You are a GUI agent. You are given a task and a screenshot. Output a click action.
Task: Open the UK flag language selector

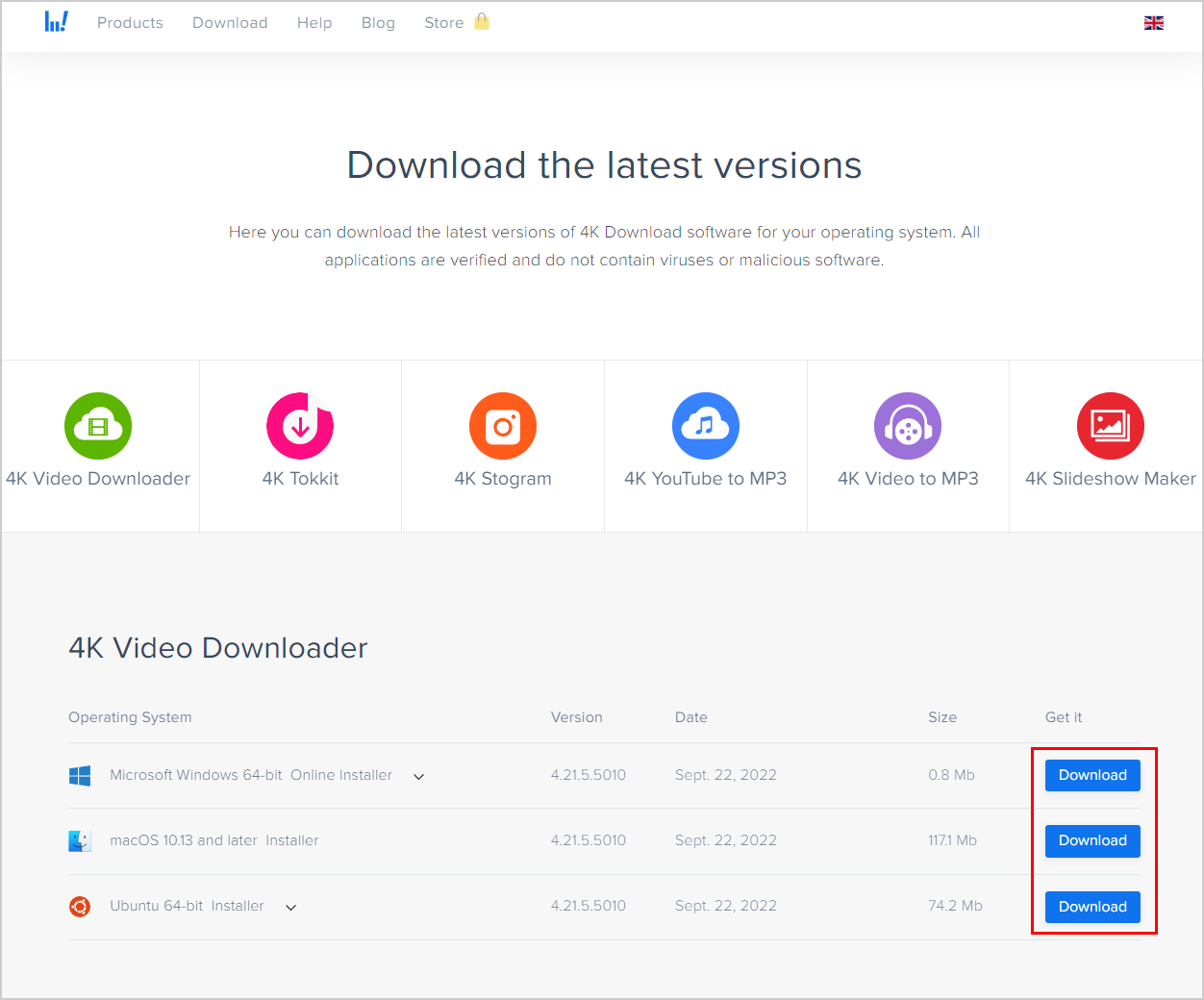pos(1154,23)
